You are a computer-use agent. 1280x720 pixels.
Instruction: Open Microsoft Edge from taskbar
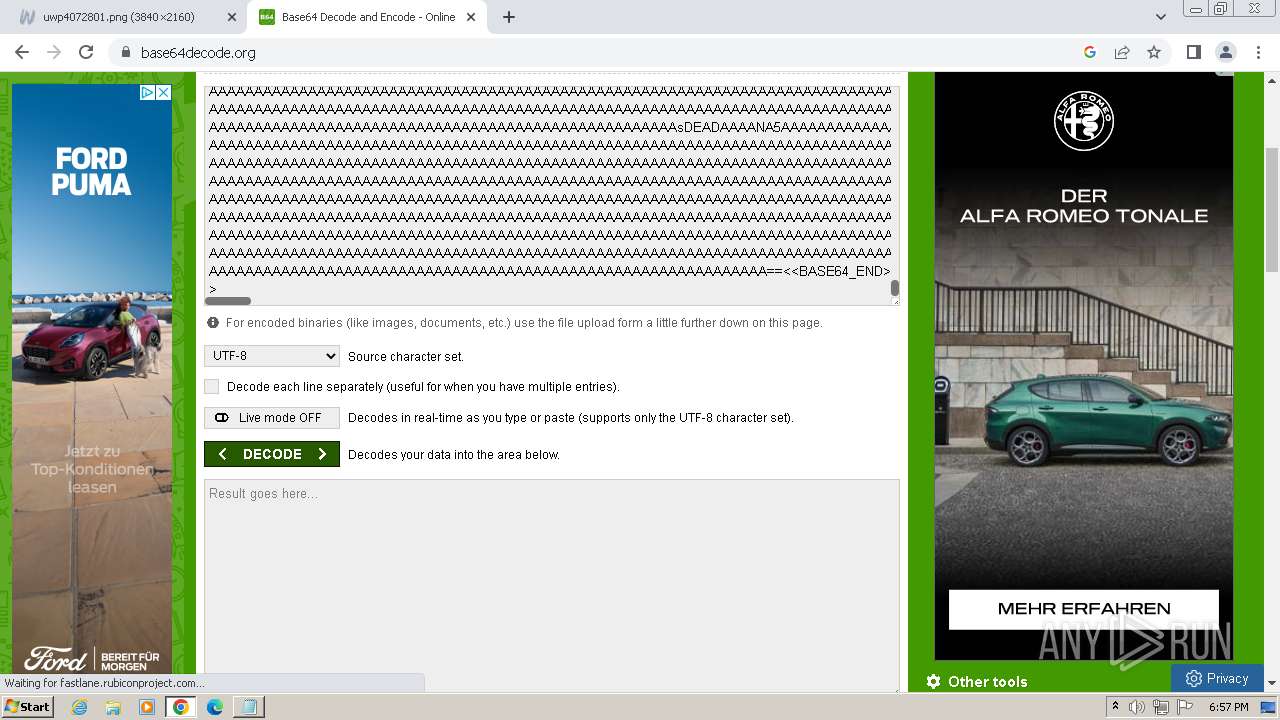[x=214, y=707]
